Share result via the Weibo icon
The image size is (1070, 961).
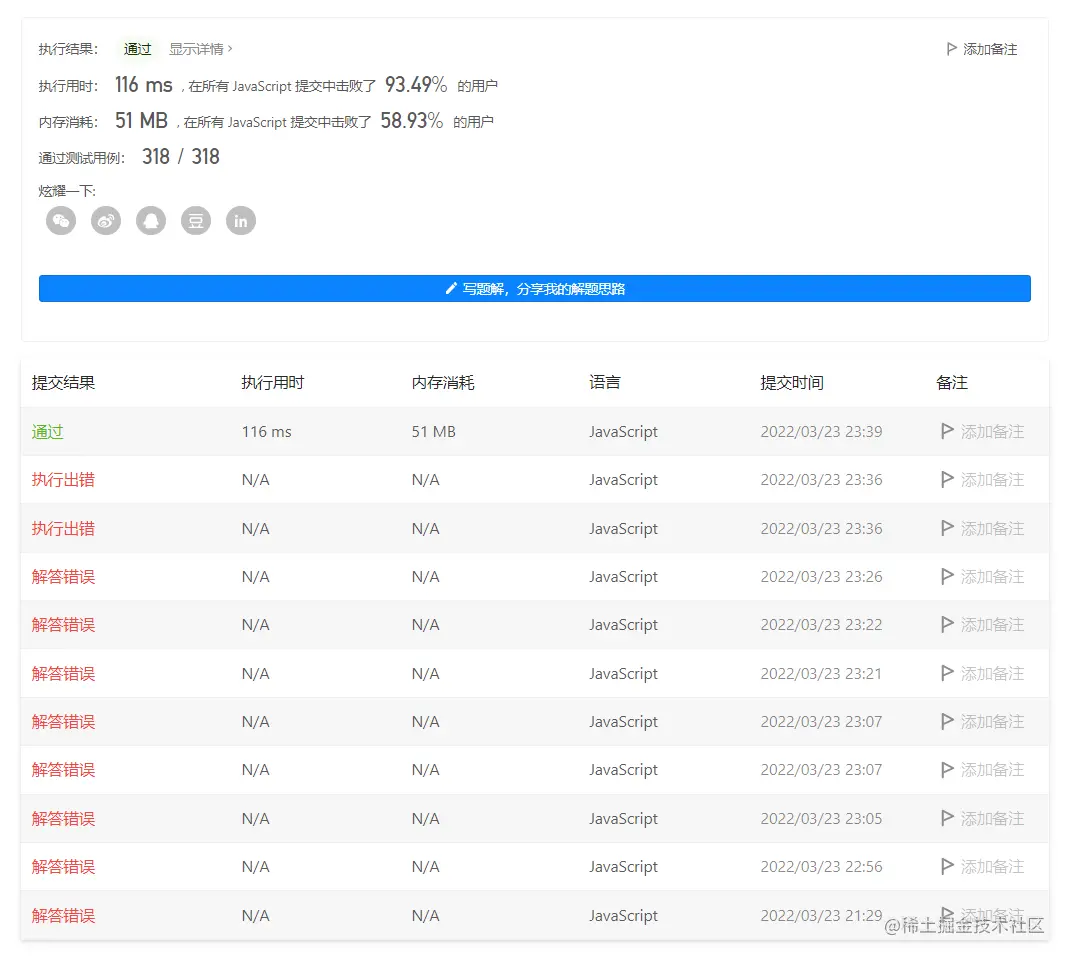click(106, 220)
